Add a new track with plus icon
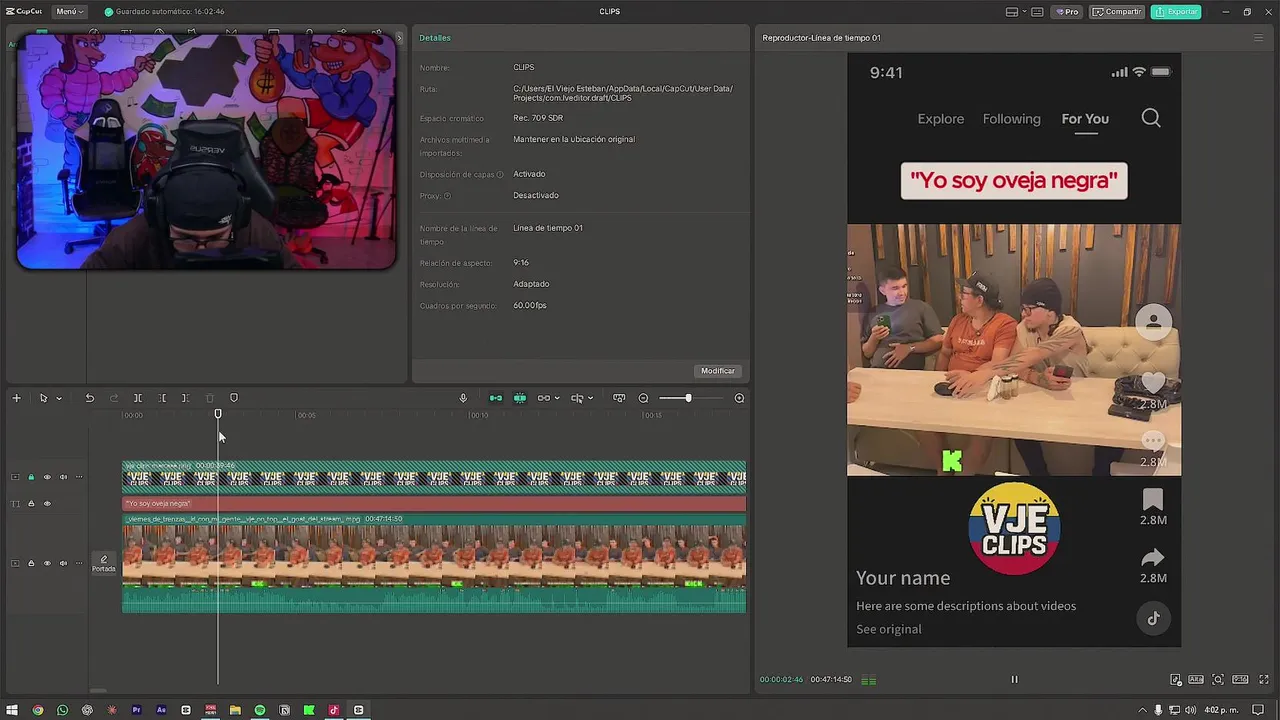 tap(16, 398)
